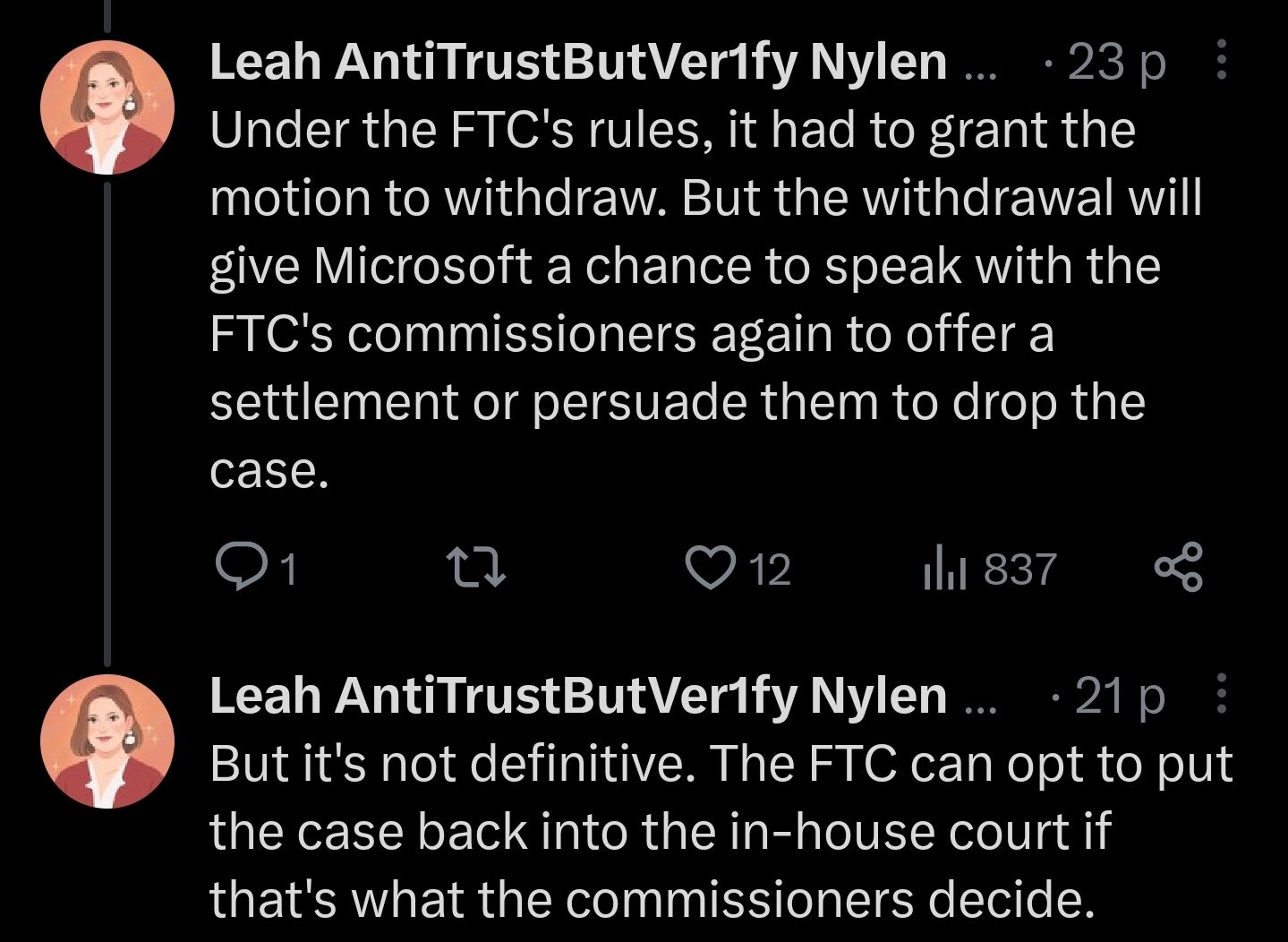This screenshot has width=1288, height=942.
Task: Open profile avatar on the second tweet
Action: click(107, 741)
